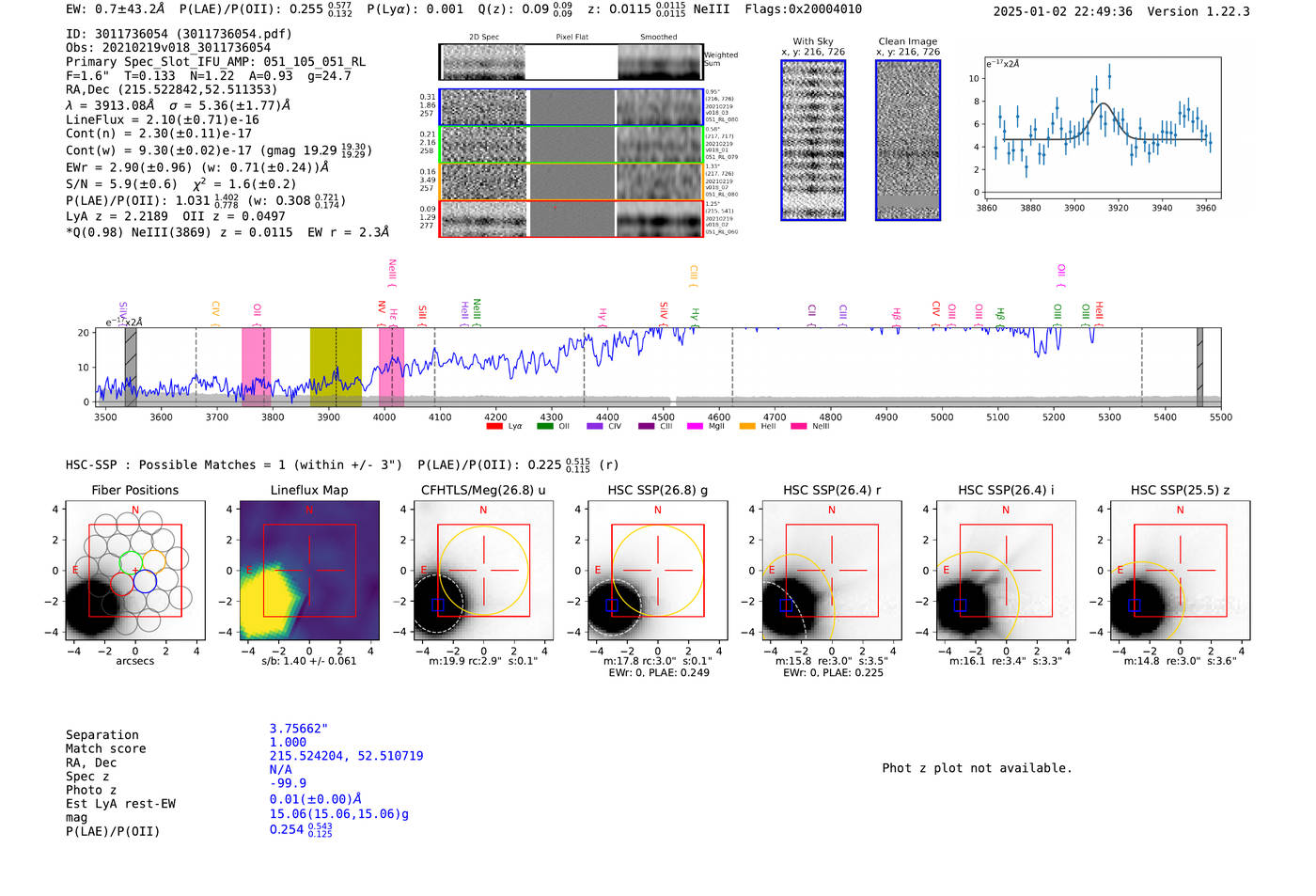This screenshot has height=896, width=1316.
Task: Click the Primary Spec_Slot_IFU_AMP: 051_105_051_RL line
Action: pos(215,62)
